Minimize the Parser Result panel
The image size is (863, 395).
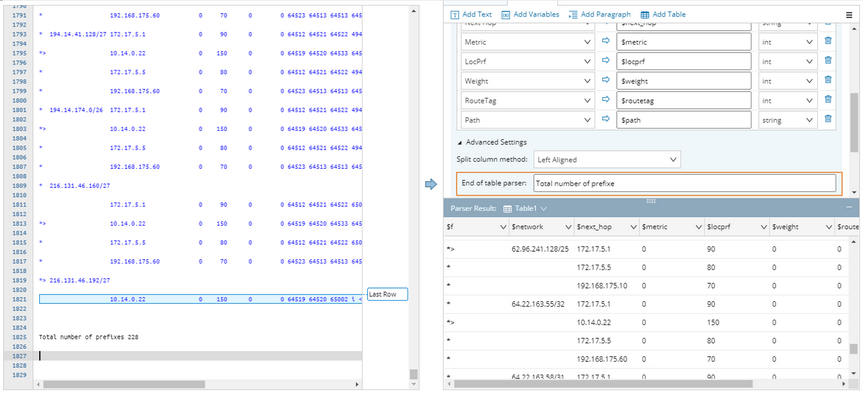(849, 208)
